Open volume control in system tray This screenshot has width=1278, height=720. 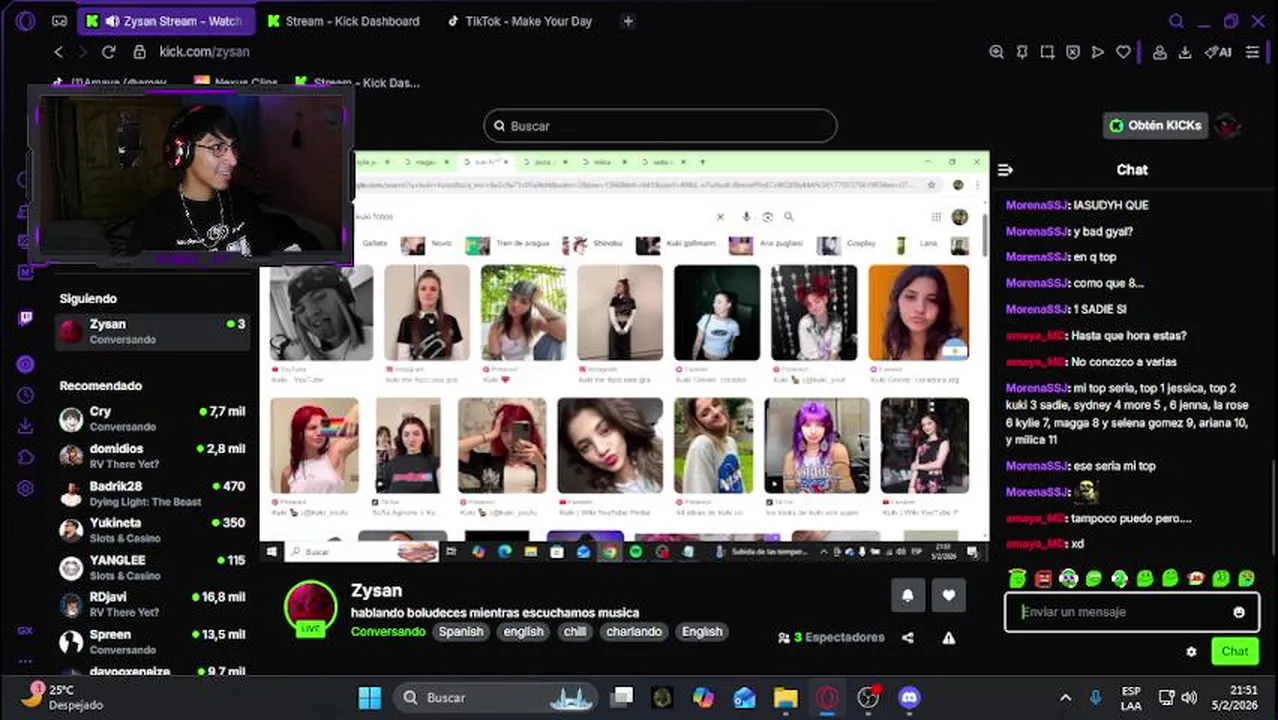click(1189, 698)
